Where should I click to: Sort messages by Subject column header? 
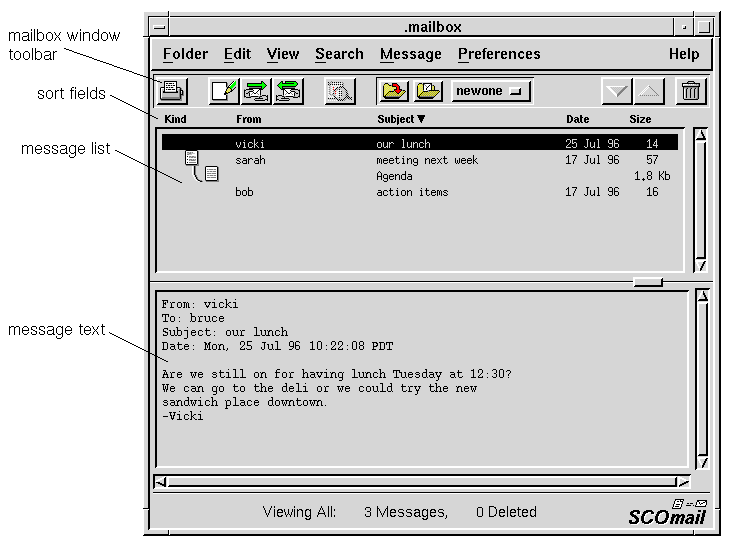coord(400,120)
